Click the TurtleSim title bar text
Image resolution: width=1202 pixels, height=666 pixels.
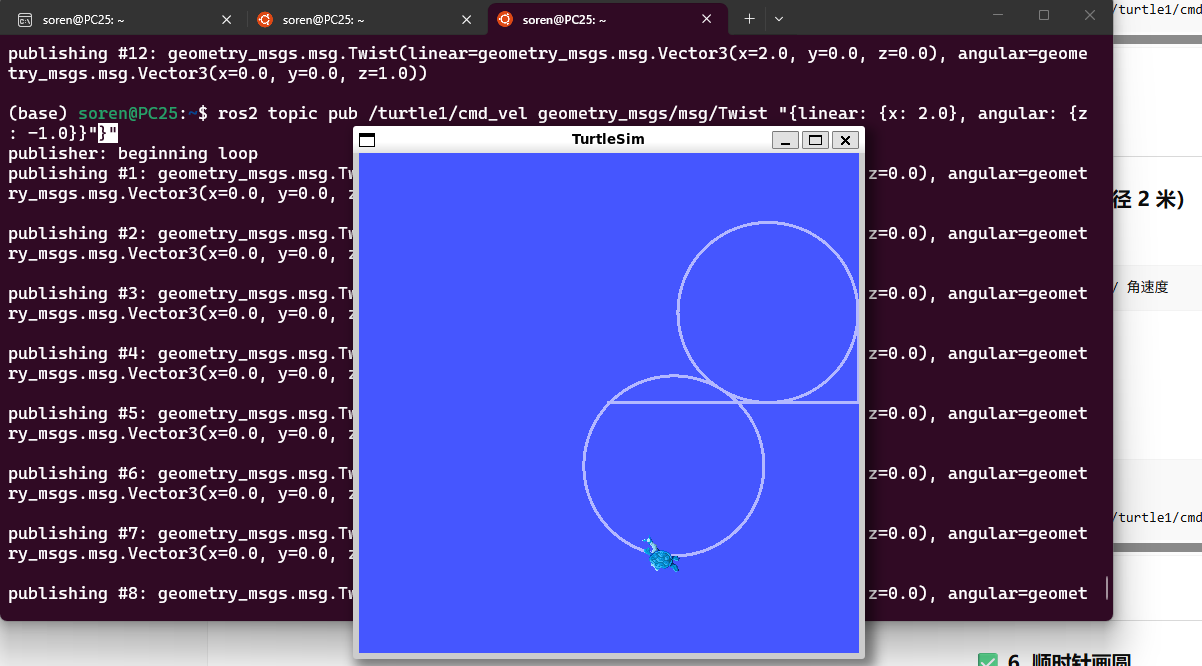click(608, 139)
